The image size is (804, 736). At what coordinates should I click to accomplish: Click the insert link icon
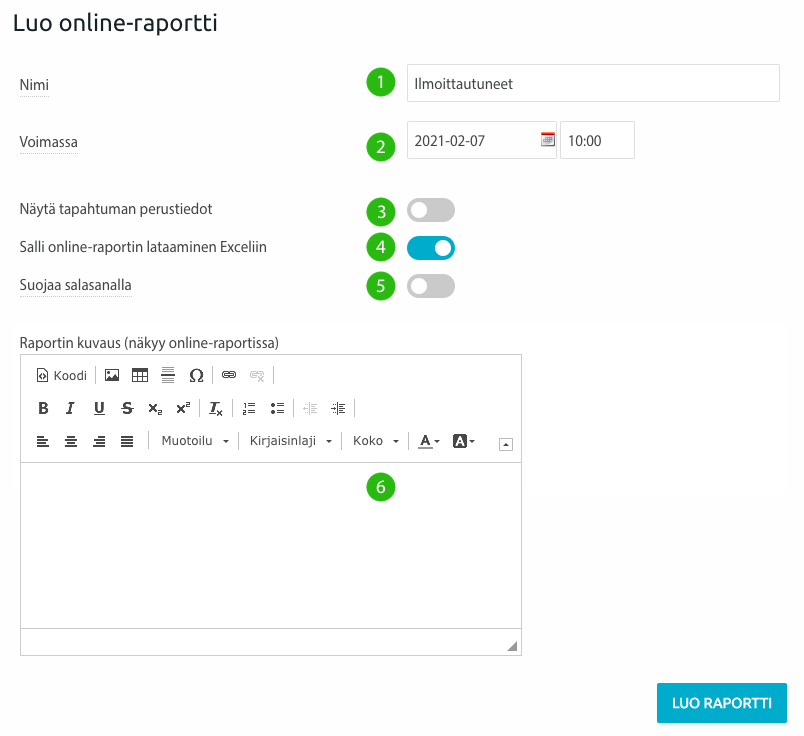click(x=229, y=376)
